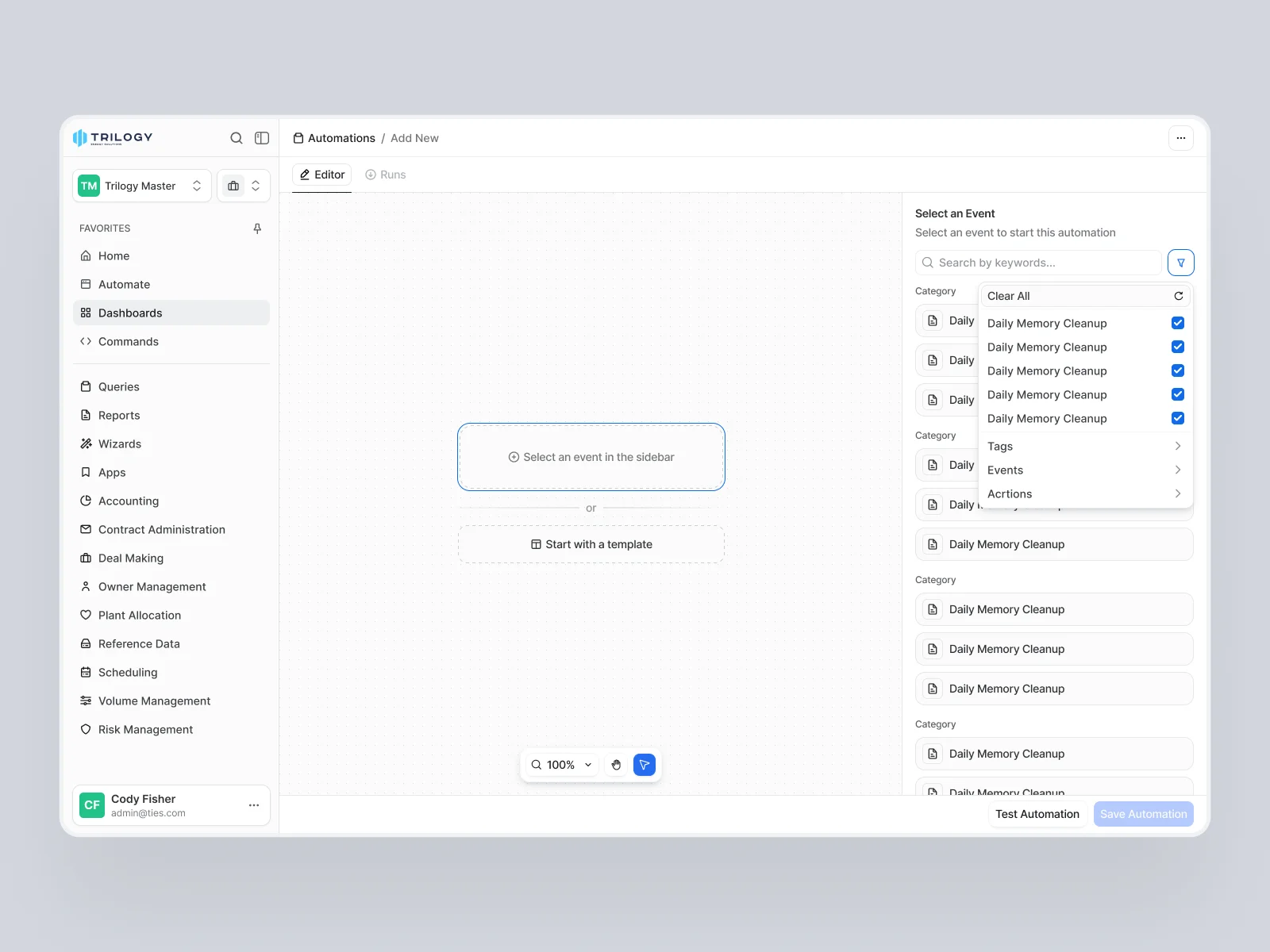Screen dimensions: 1270x952
Task: Click the Test Automation button
Action: point(1037,814)
